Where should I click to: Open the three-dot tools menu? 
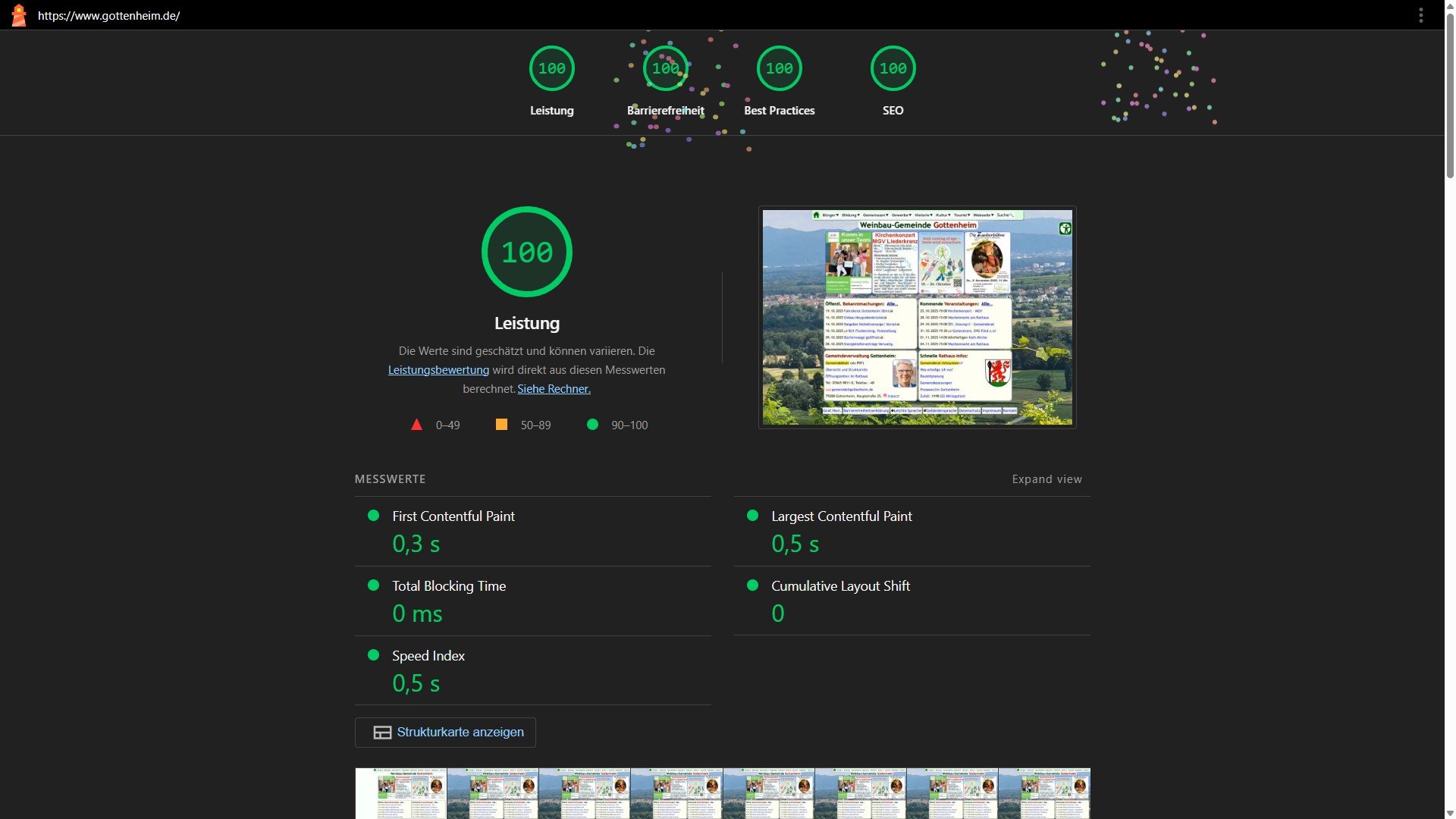(1420, 15)
